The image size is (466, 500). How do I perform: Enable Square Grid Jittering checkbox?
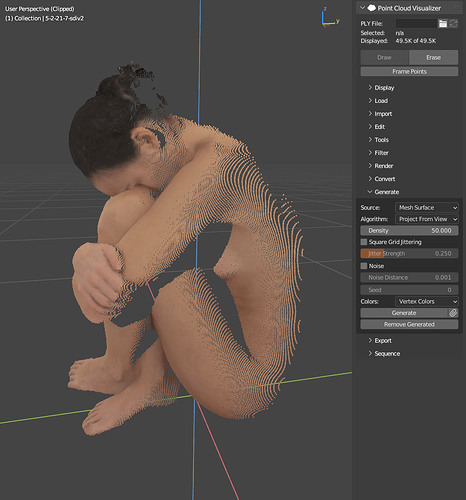click(x=364, y=242)
